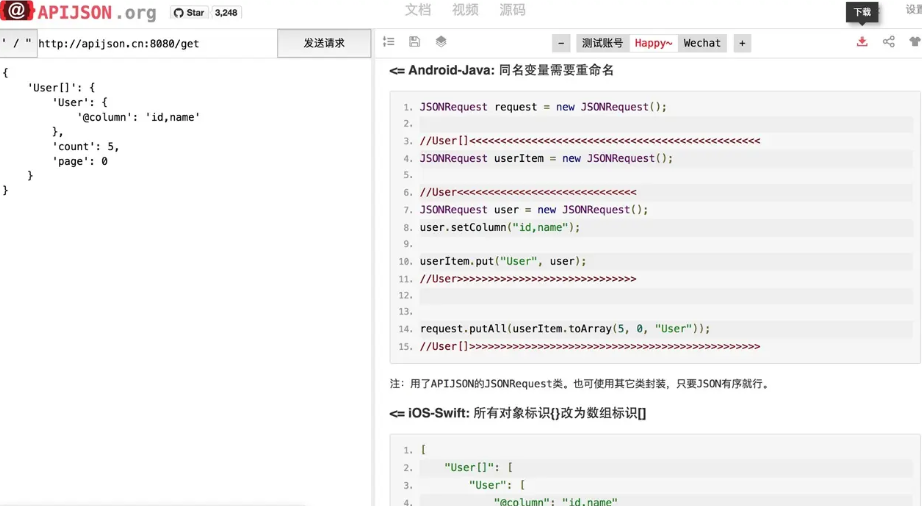The image size is (922, 506).
Task: Click the iOS-Swift section heading
Action: [517, 413]
